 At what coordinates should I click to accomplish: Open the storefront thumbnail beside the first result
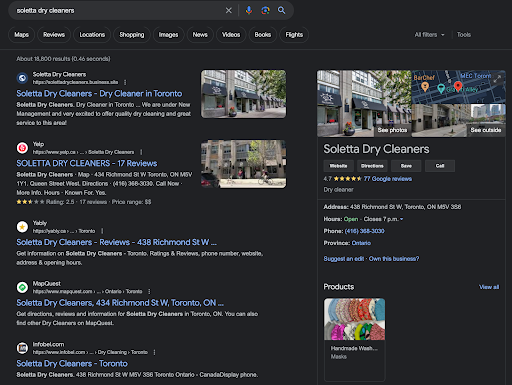(243, 94)
